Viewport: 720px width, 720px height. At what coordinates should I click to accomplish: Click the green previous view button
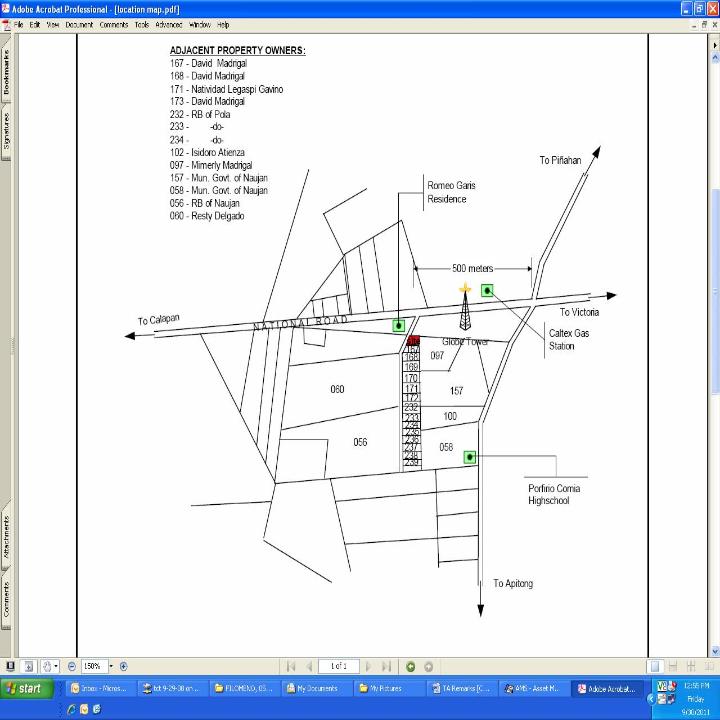(x=410, y=666)
